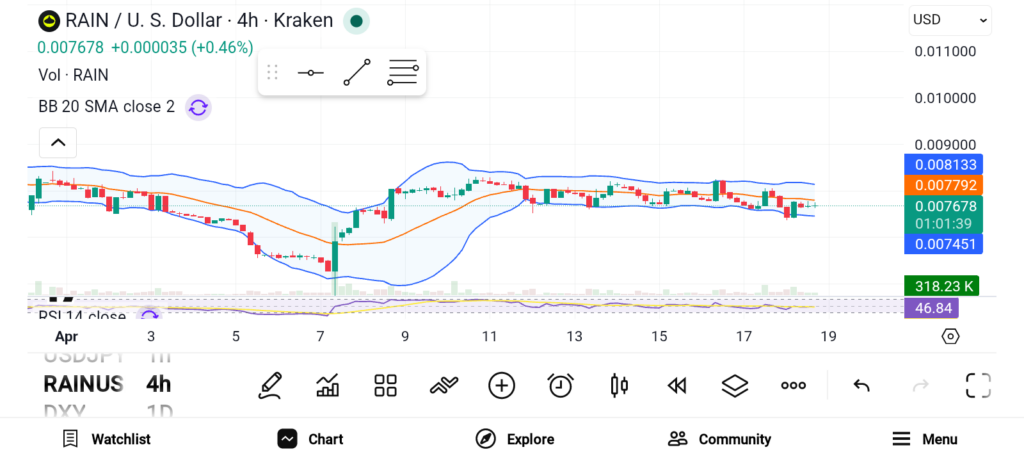The image size is (1024, 461).
Task: Switch to the Watchlist tab
Action: pos(106,439)
